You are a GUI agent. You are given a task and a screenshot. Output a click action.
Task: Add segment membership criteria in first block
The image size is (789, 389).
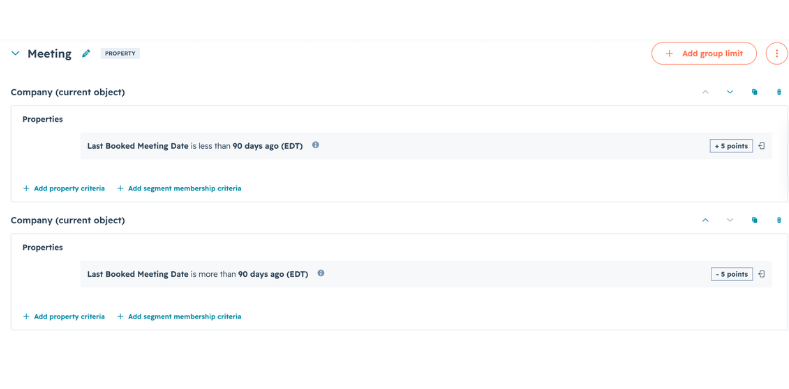tap(179, 188)
